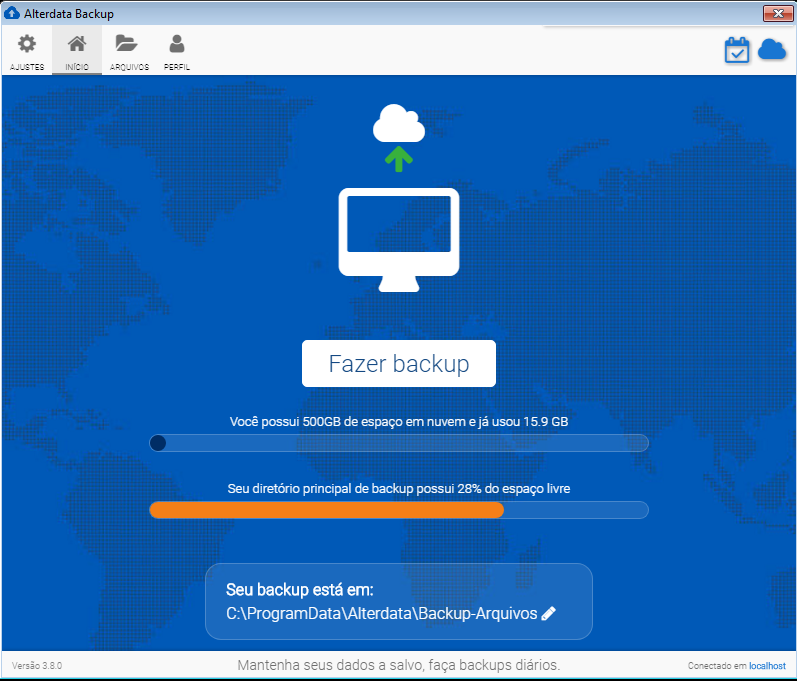
Task: Click the calendar schedule icon
Action: tap(737, 50)
